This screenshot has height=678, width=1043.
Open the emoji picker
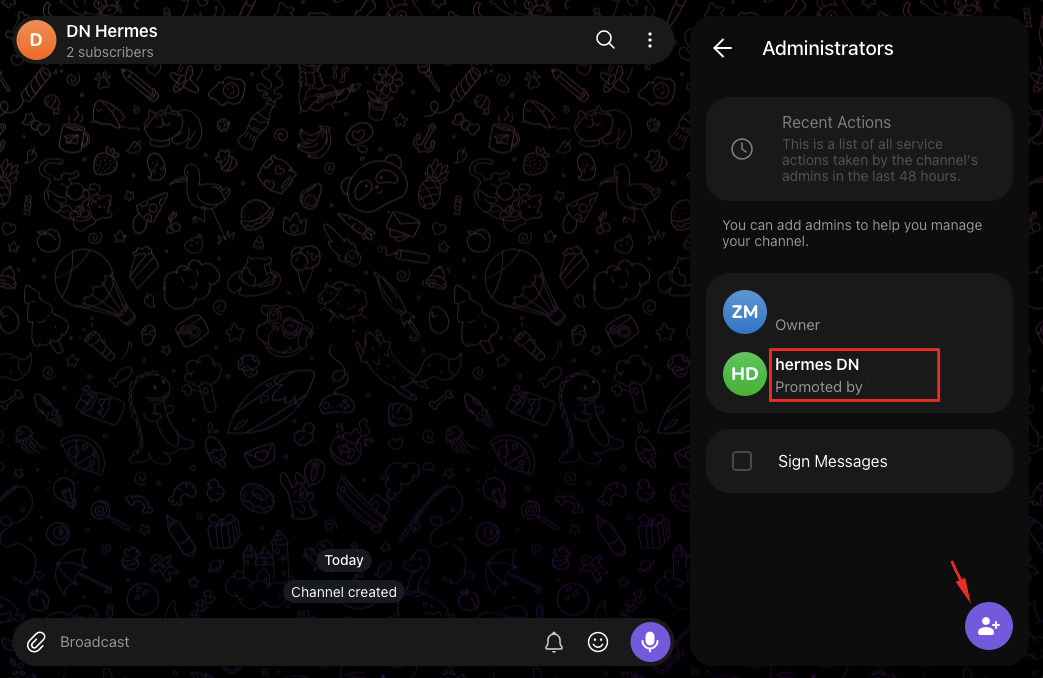coord(598,642)
